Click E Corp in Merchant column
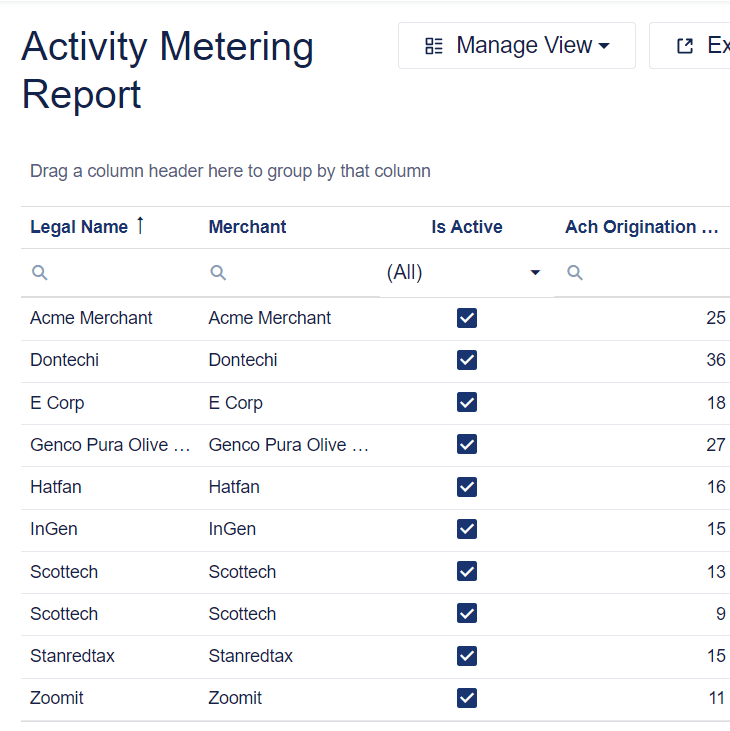The width and height of the screenshot is (730, 731). click(235, 403)
